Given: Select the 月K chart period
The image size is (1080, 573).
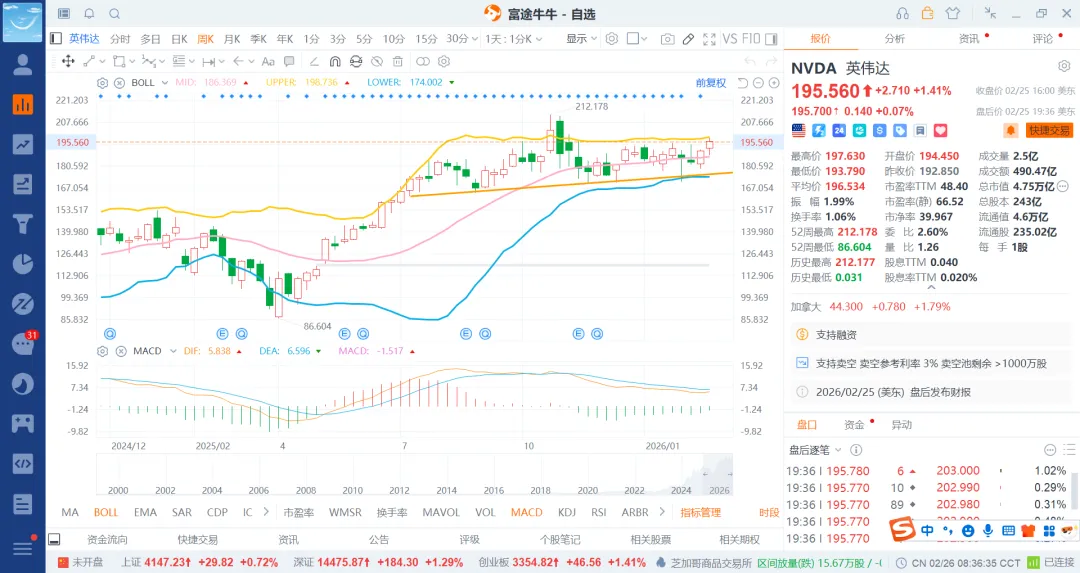Looking at the screenshot, I should 233,39.
